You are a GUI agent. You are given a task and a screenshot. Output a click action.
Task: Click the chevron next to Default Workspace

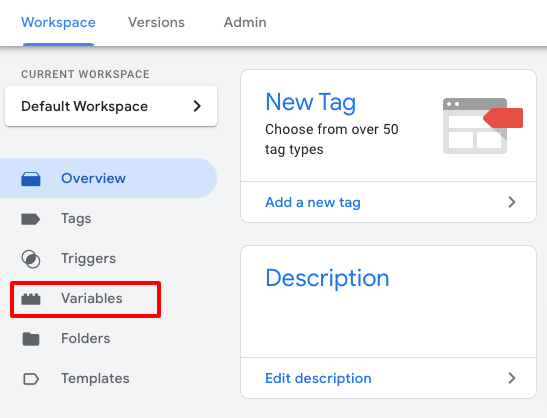coord(197,106)
